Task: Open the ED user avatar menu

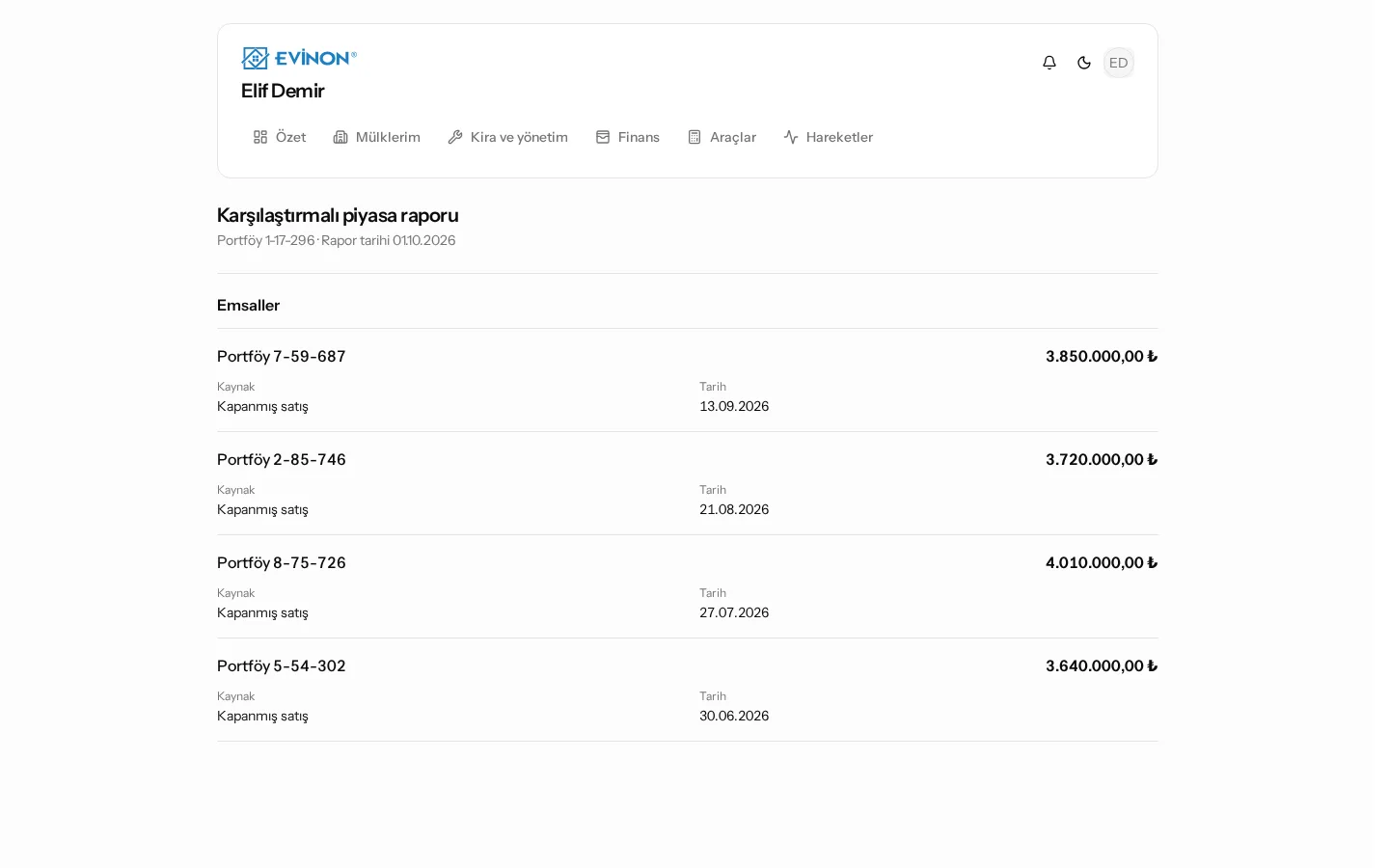Action: [x=1119, y=63]
